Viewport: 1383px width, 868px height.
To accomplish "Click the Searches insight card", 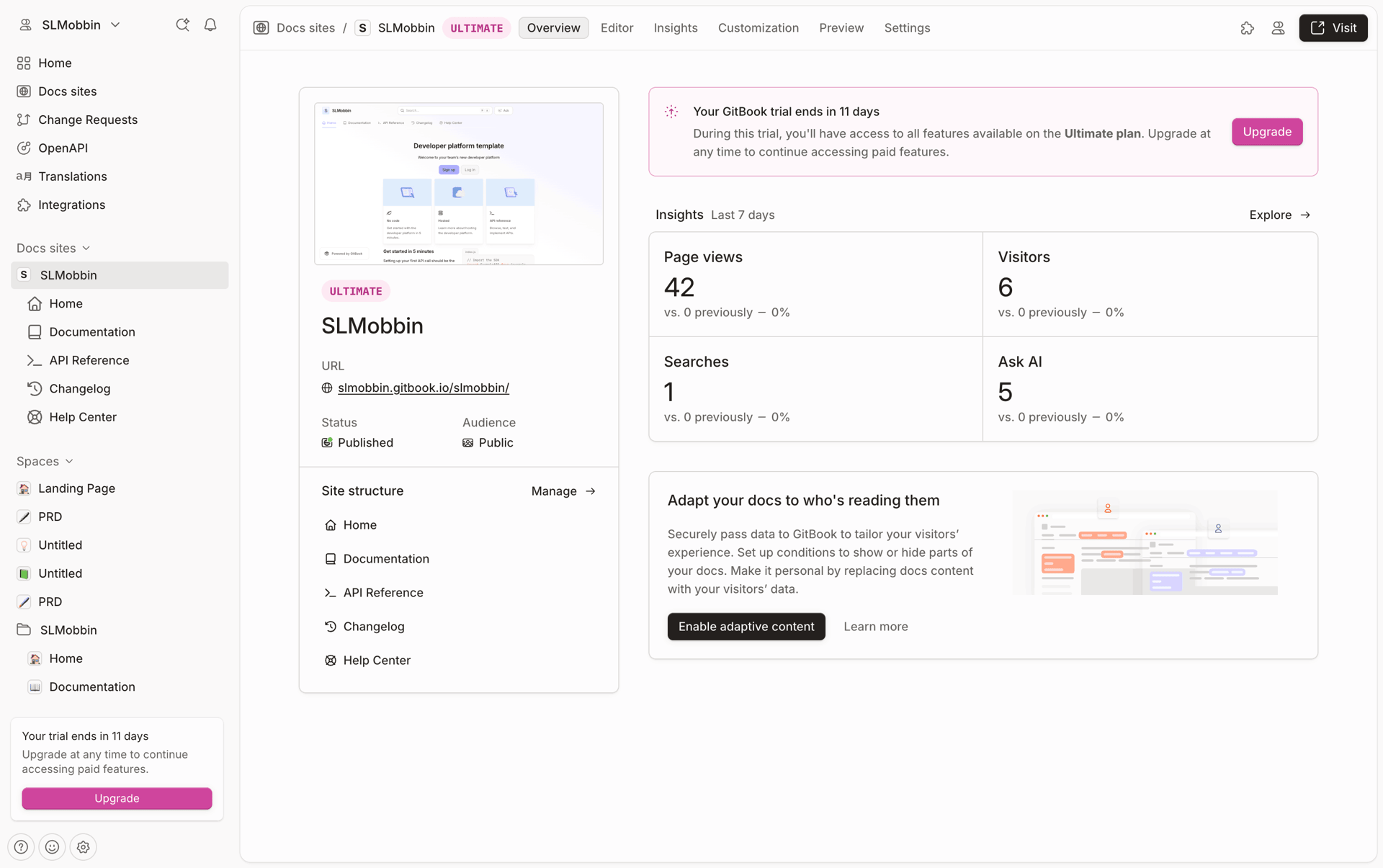I will [815, 389].
